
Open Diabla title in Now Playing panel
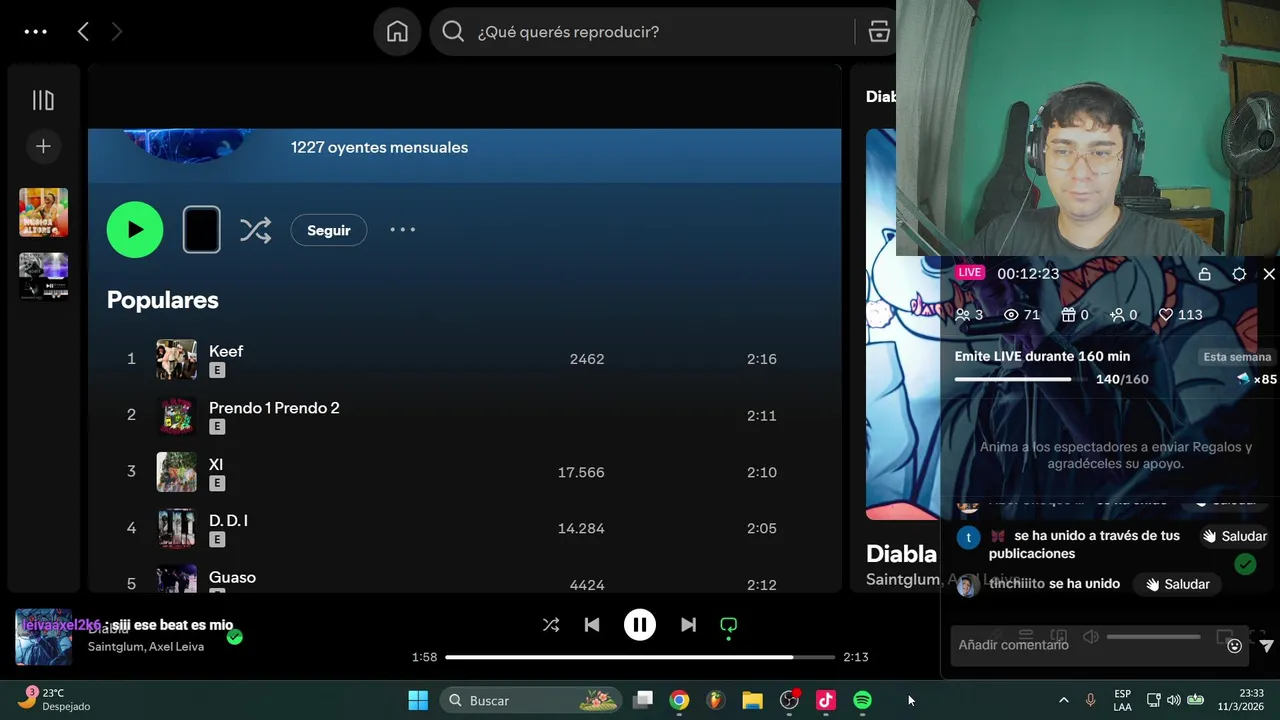point(901,554)
